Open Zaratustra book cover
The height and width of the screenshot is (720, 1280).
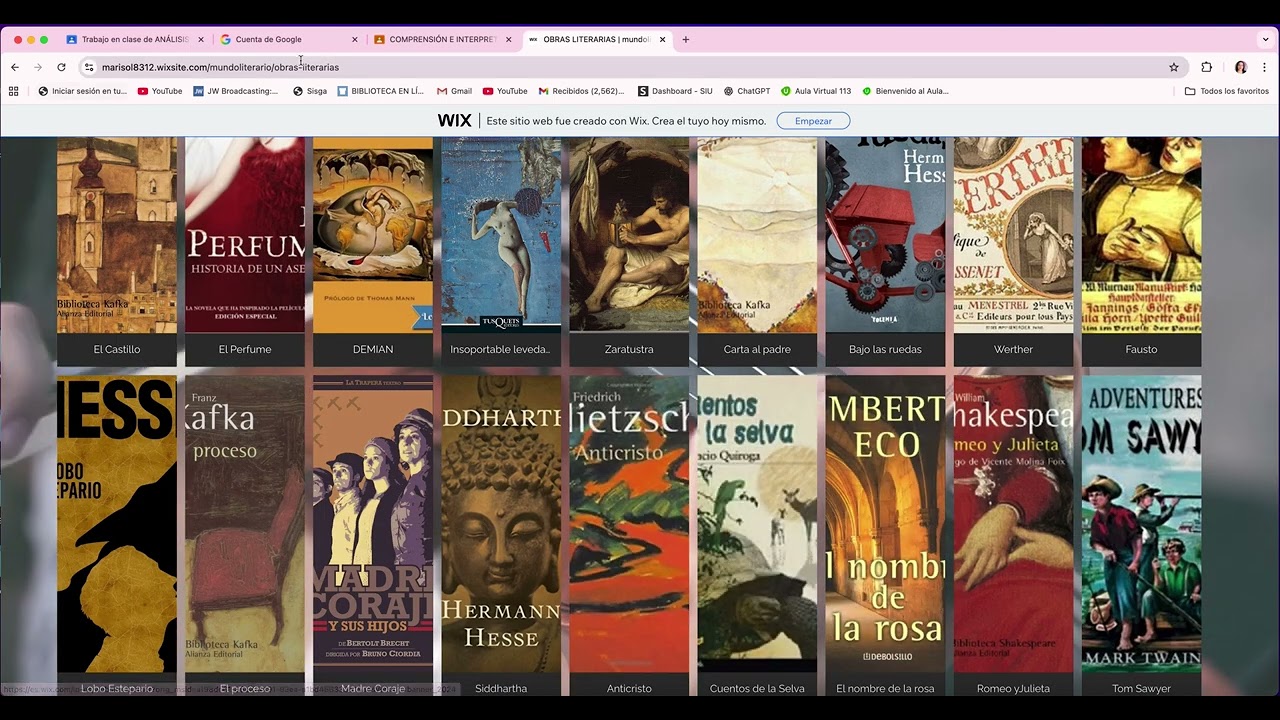[x=629, y=235]
